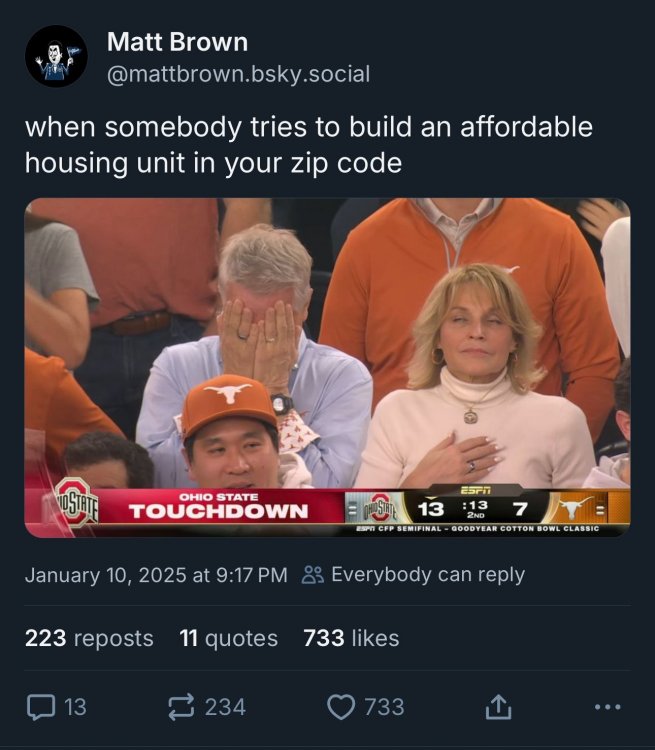Open the three-dot more options menu
This screenshot has height=750, width=655.
click(608, 706)
